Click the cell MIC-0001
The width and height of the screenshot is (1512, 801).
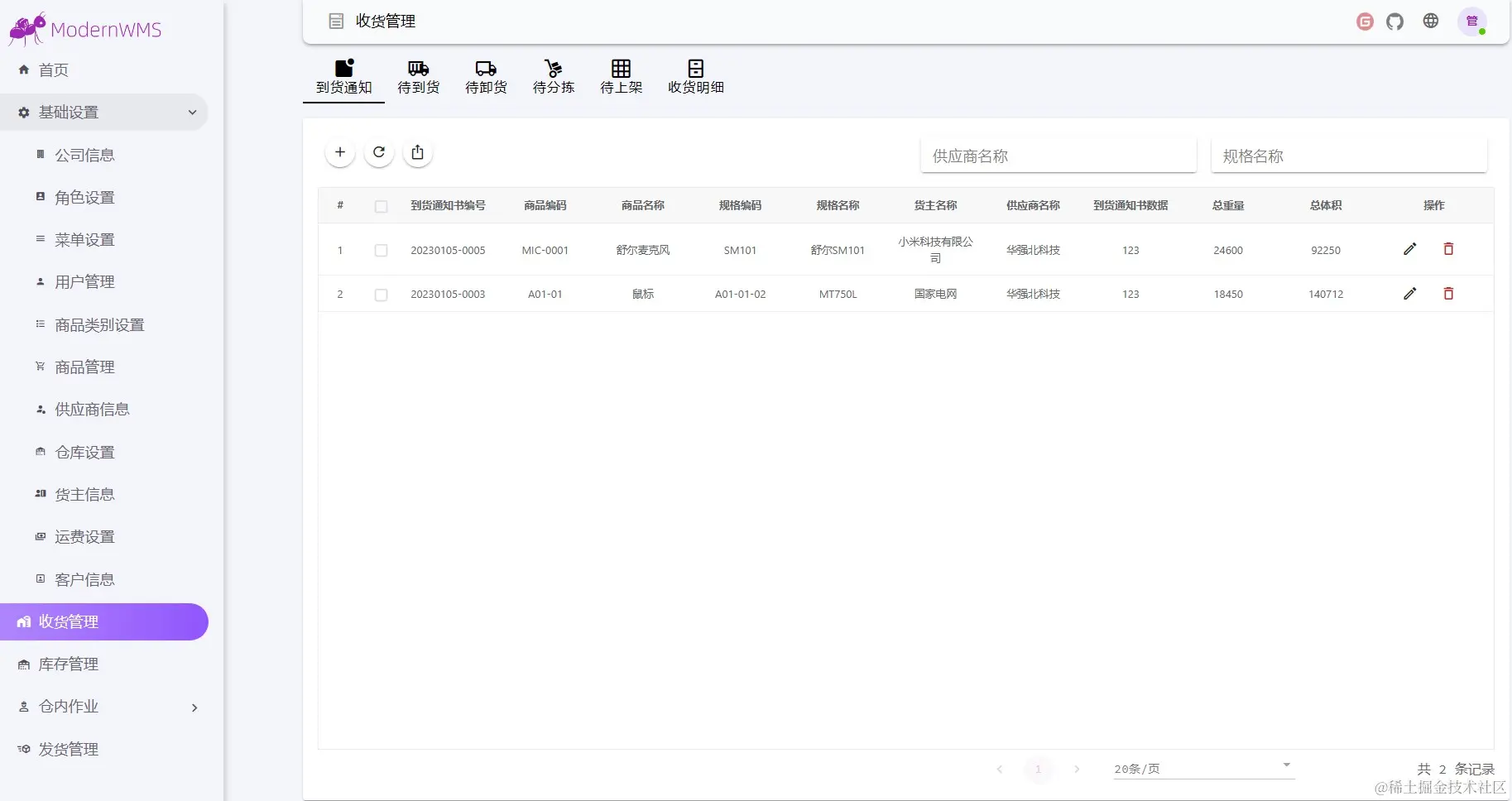click(545, 250)
